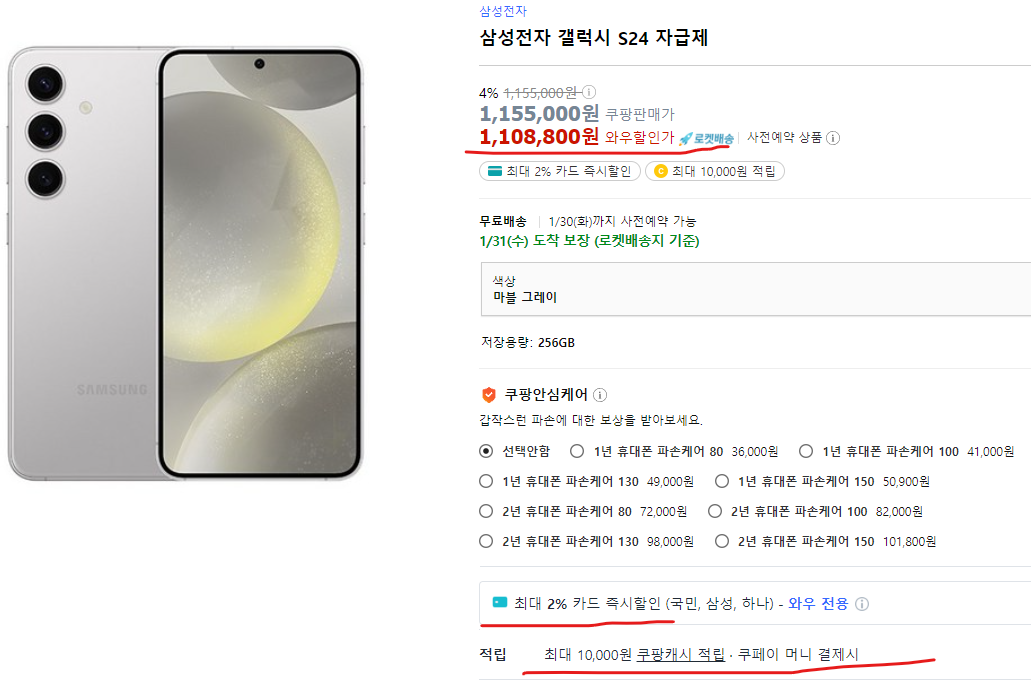Image resolution: width=1031 pixels, height=685 pixels.
Task: Click info icon beside 사전예약 상품
Action: (x=832, y=139)
